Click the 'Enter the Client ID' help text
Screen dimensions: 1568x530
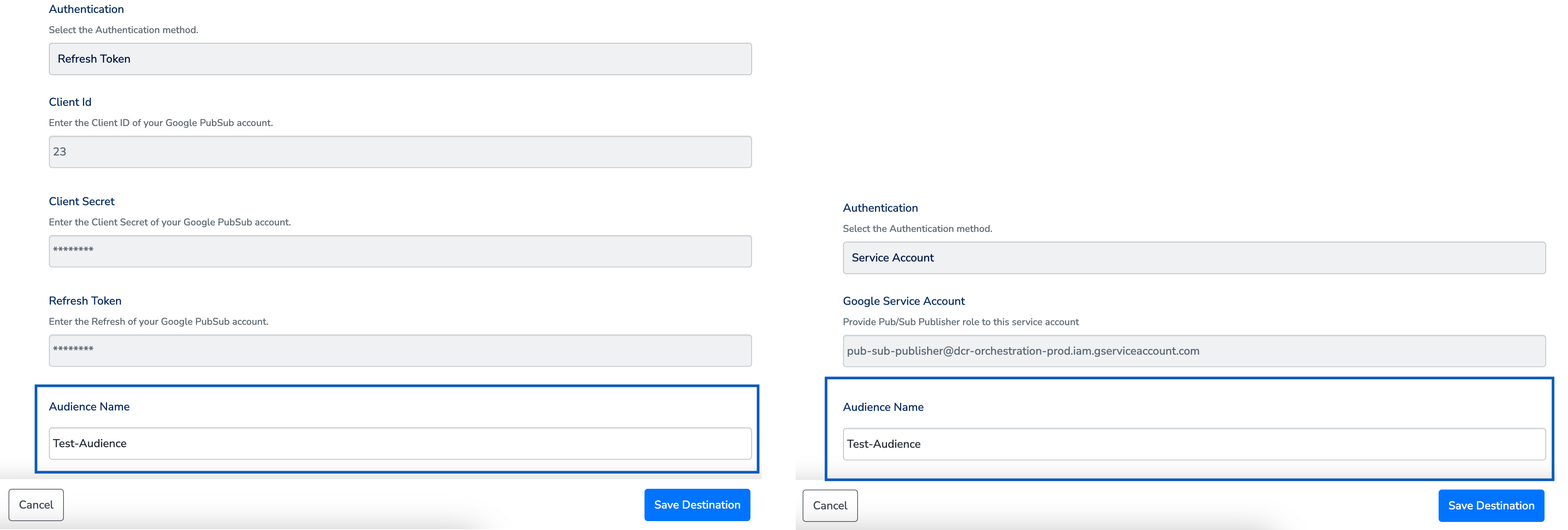point(161,123)
